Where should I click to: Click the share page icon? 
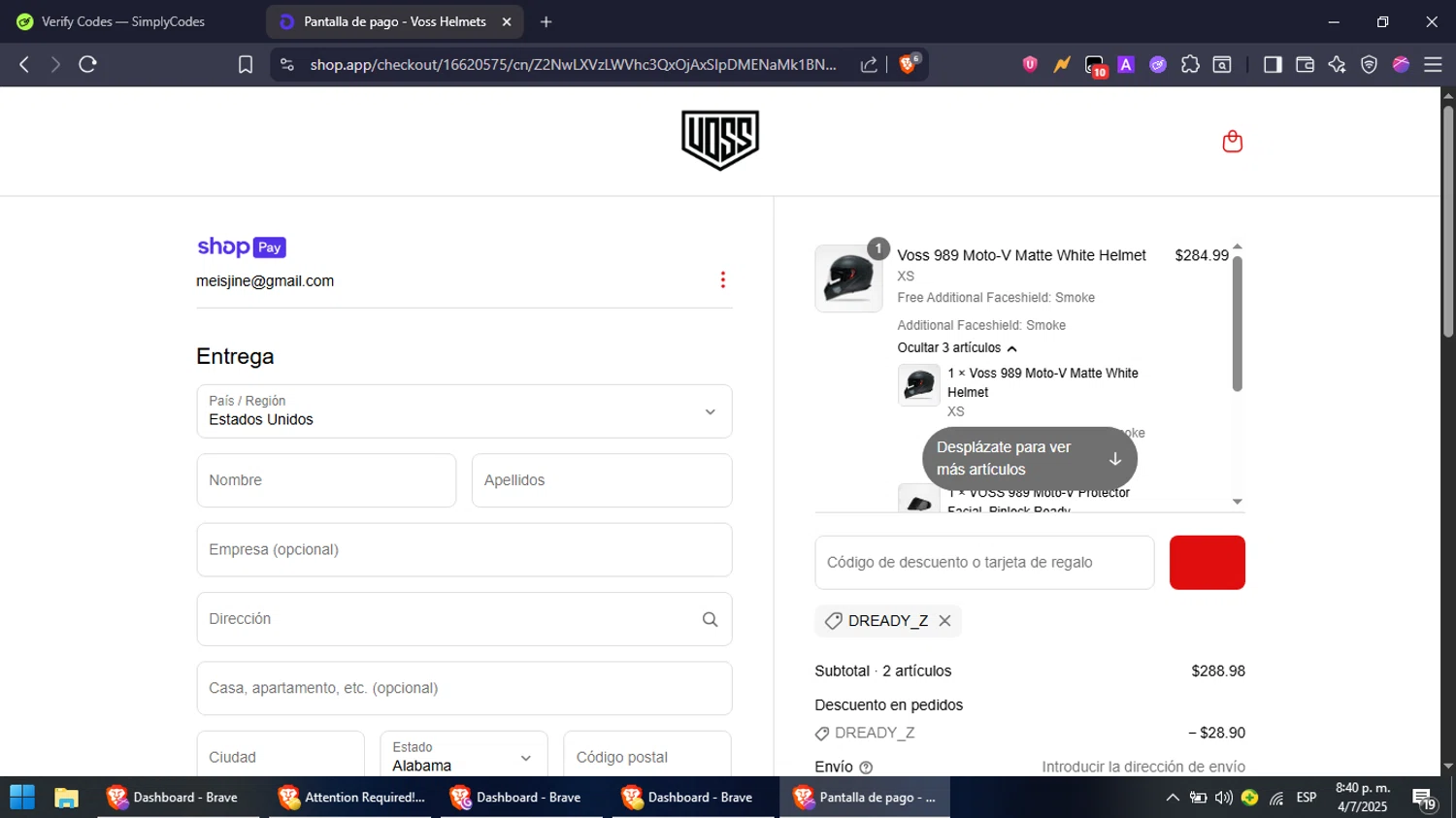tap(869, 64)
